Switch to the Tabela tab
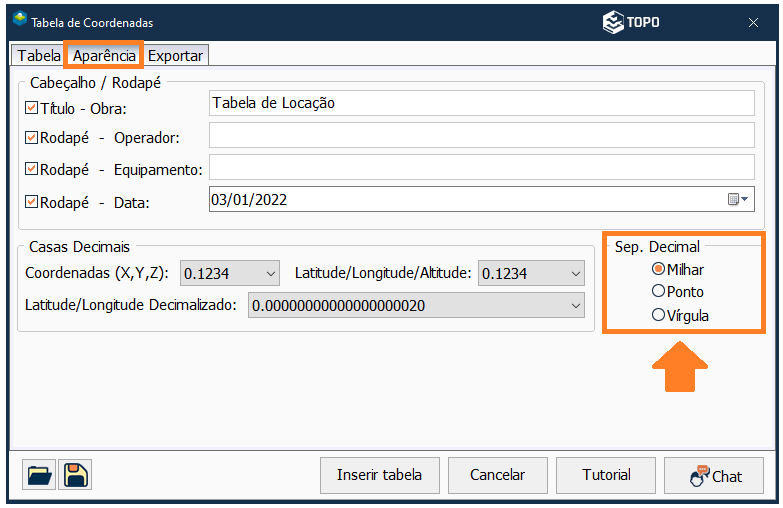 pos(39,55)
